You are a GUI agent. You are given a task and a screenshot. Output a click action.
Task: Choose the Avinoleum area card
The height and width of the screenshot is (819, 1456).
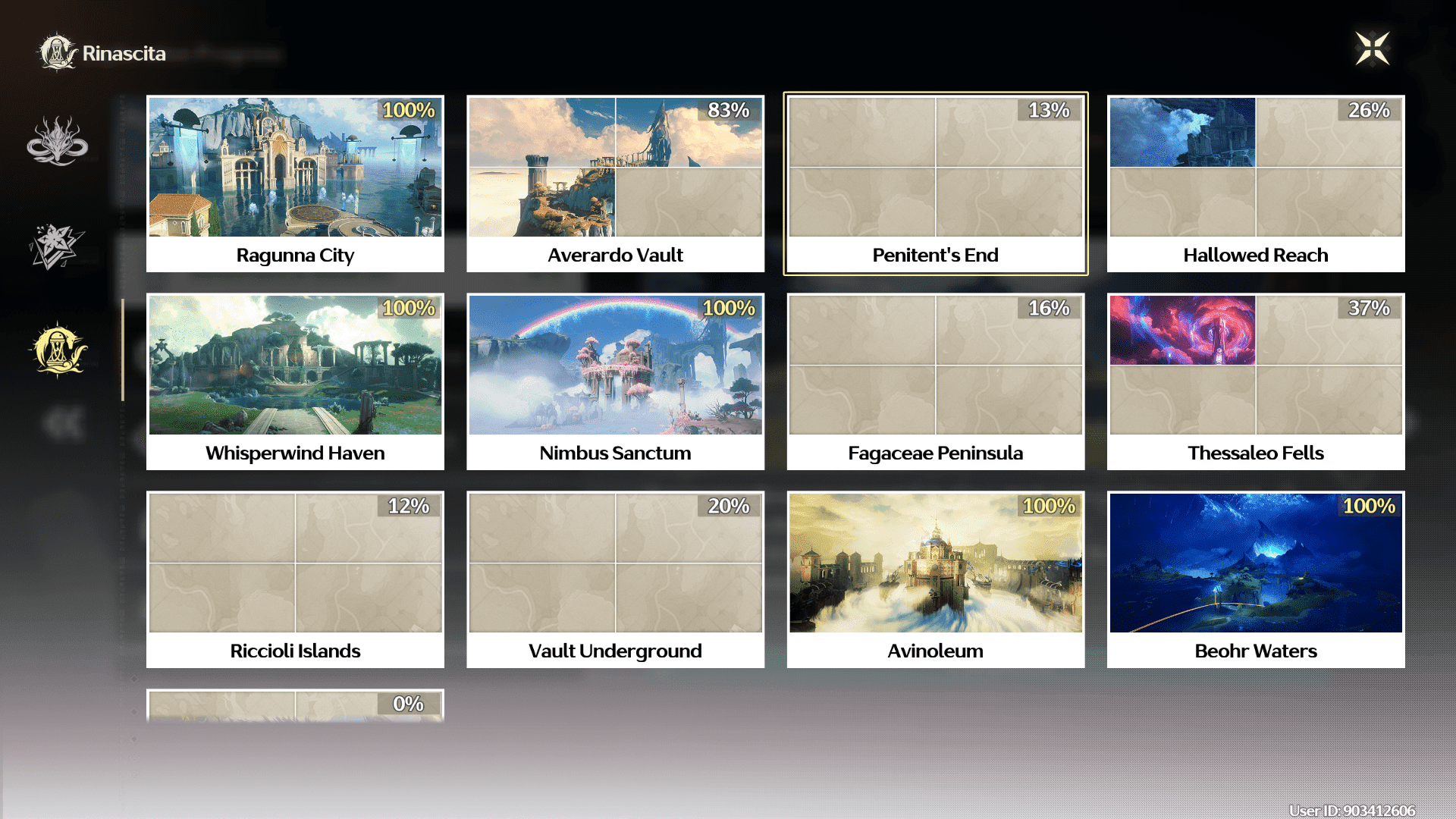[935, 579]
